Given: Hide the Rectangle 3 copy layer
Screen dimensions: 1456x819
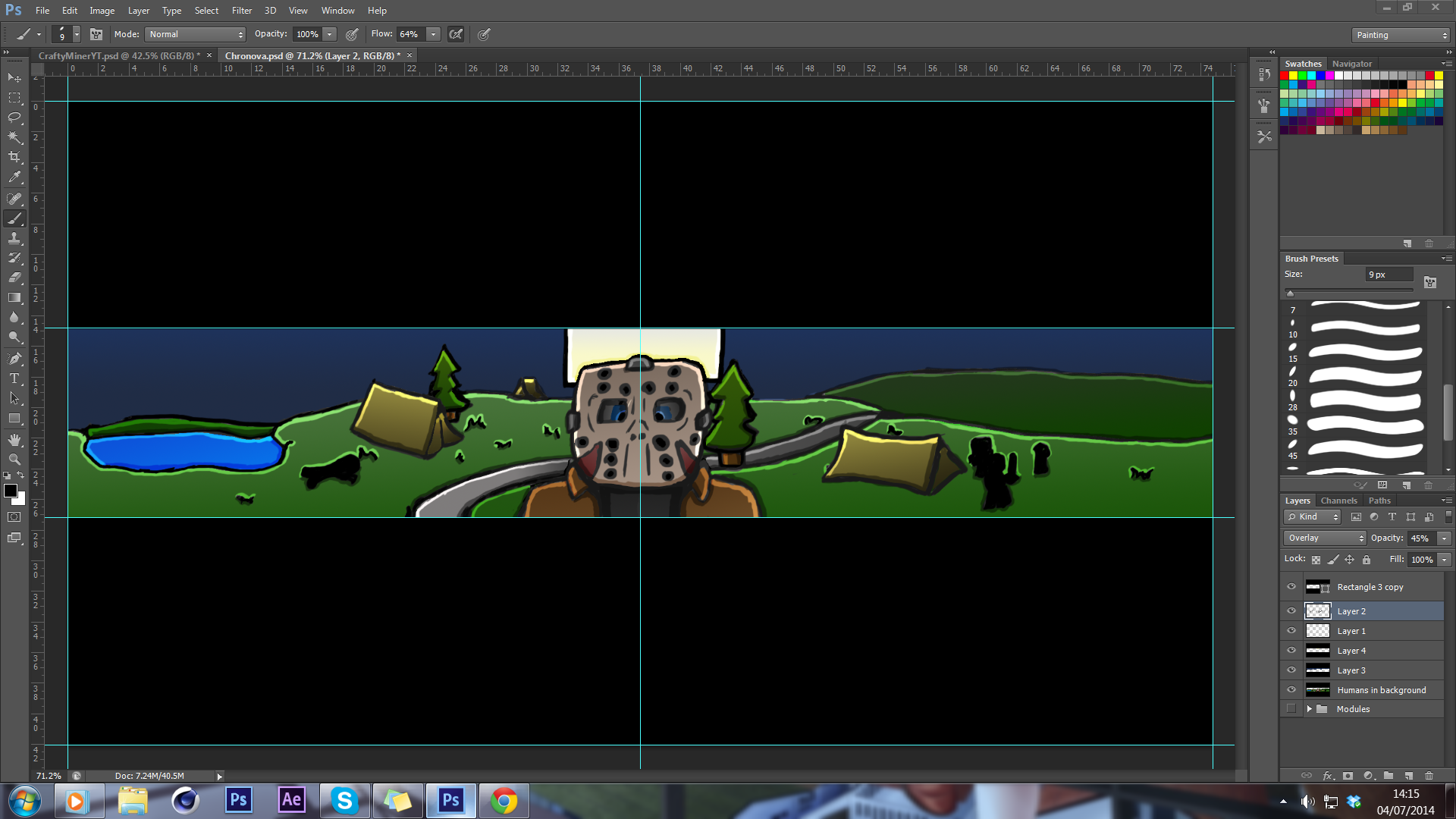Looking at the screenshot, I should click(1291, 586).
